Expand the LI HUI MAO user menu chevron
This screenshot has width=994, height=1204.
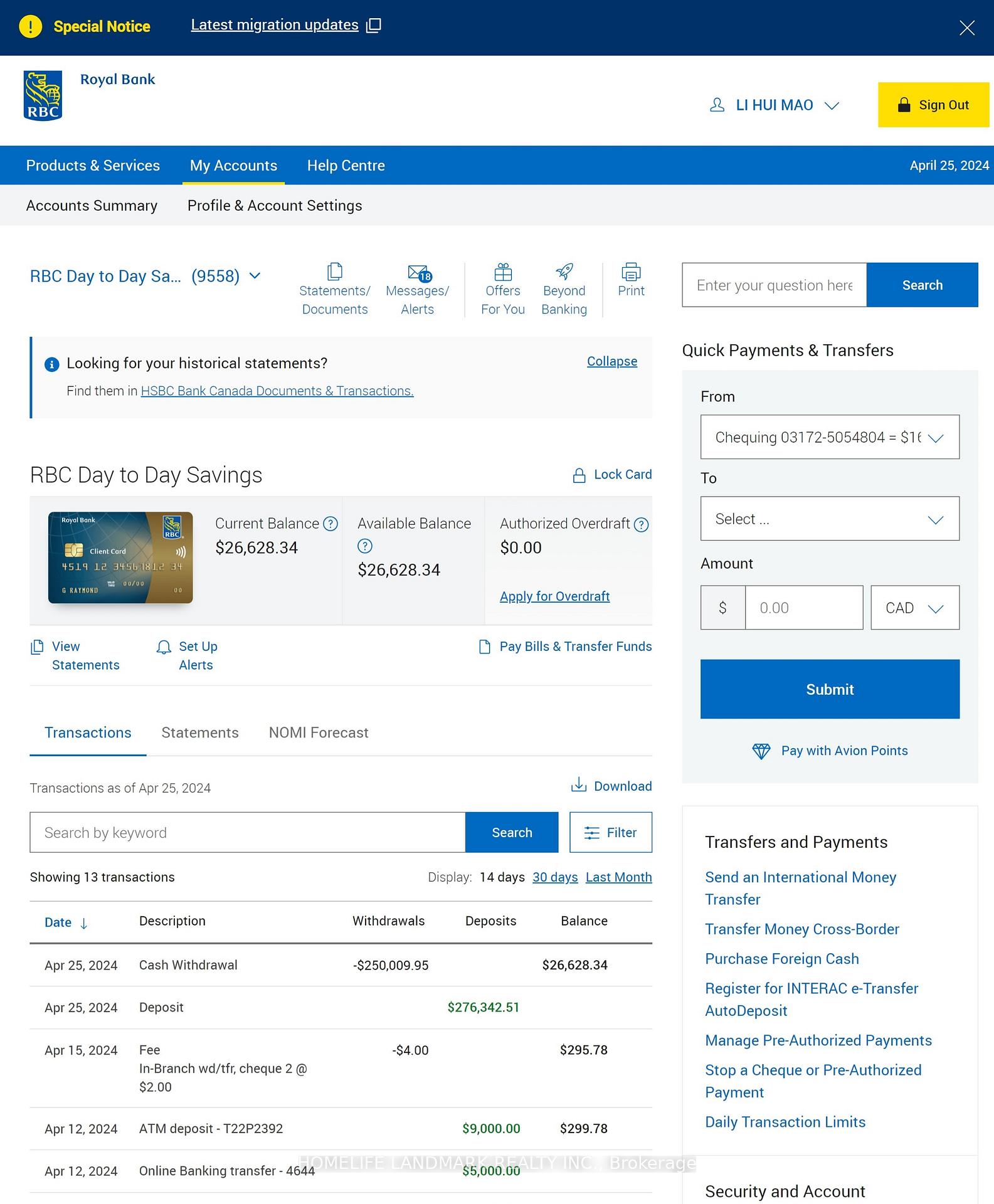832,105
